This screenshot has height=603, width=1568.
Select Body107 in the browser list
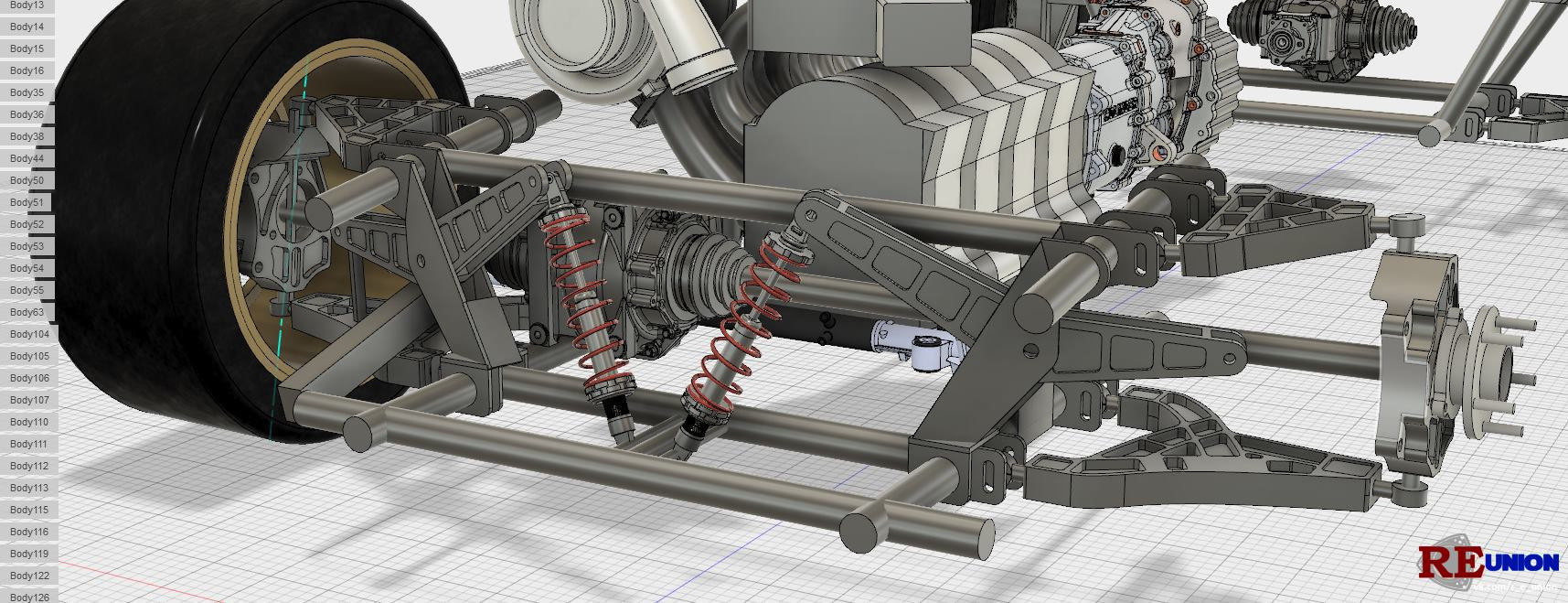pyautogui.click(x=29, y=400)
